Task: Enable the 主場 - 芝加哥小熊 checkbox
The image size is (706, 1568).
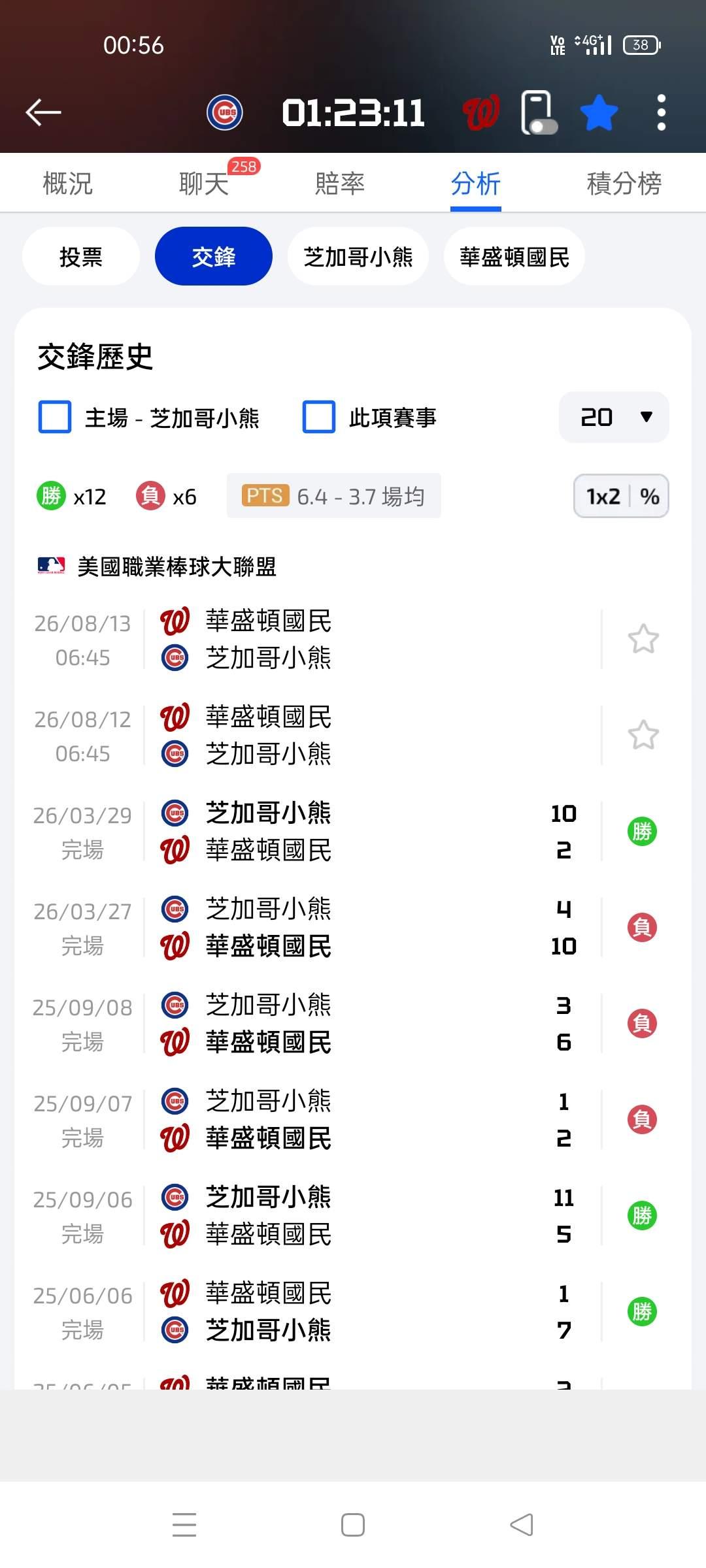Action: pyautogui.click(x=55, y=417)
